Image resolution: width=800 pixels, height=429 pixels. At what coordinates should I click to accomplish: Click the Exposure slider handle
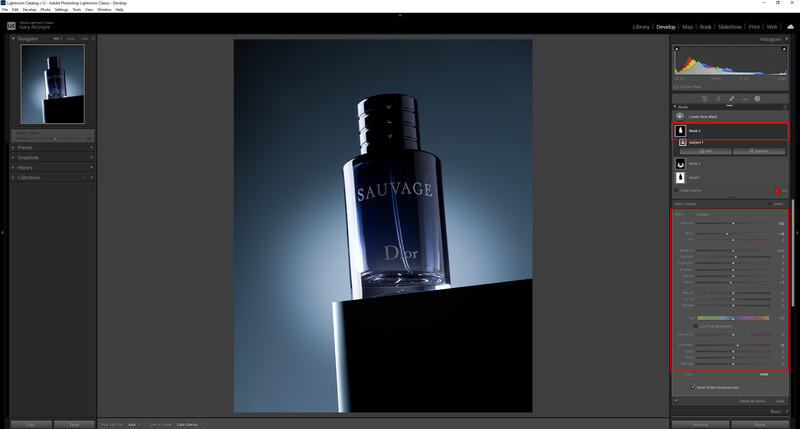coord(734,250)
